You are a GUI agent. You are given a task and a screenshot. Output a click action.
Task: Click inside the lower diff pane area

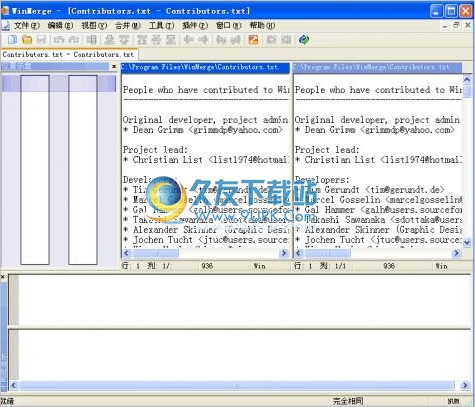(245, 356)
